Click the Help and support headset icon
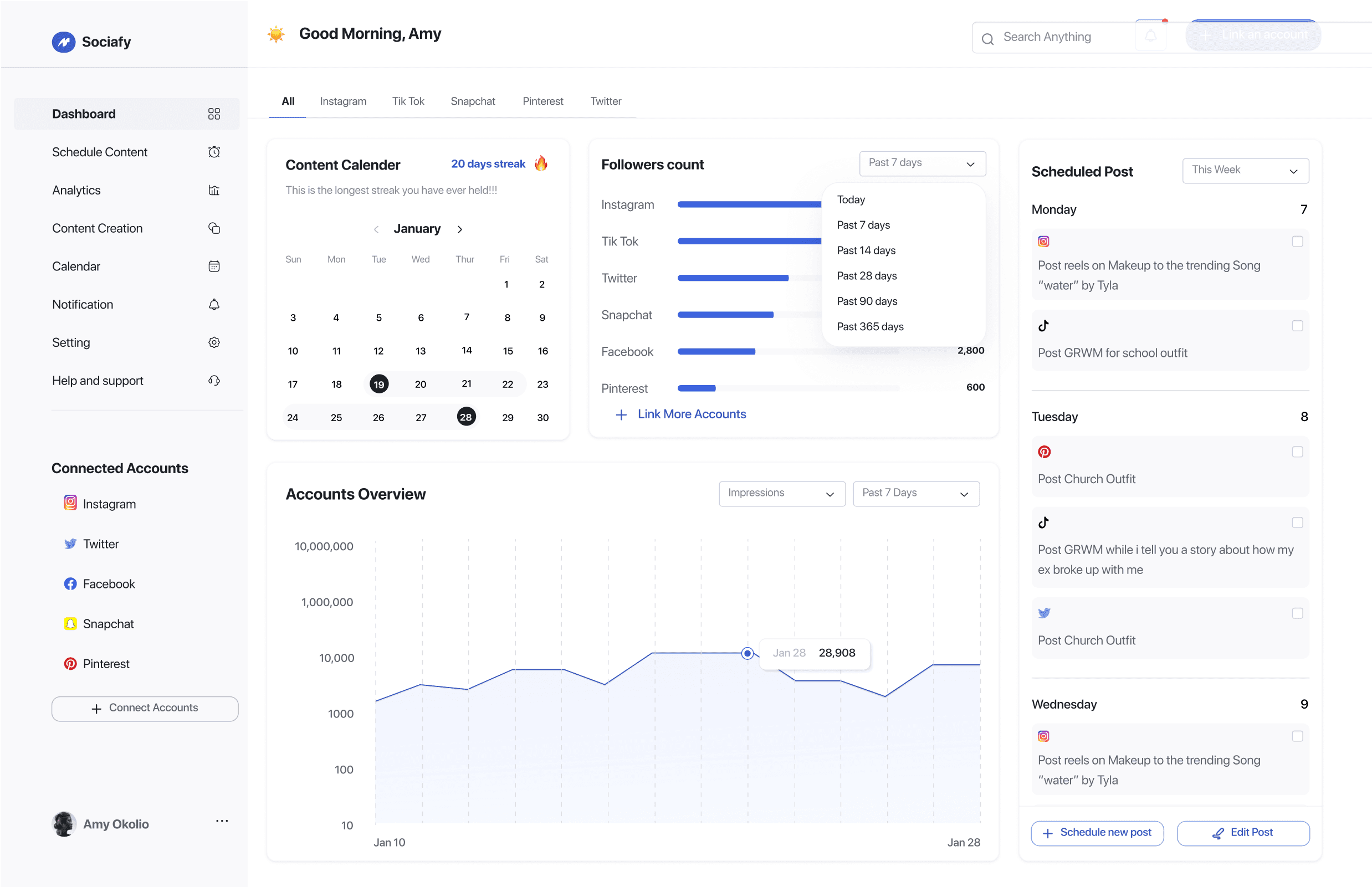The image size is (1372, 887). click(214, 381)
